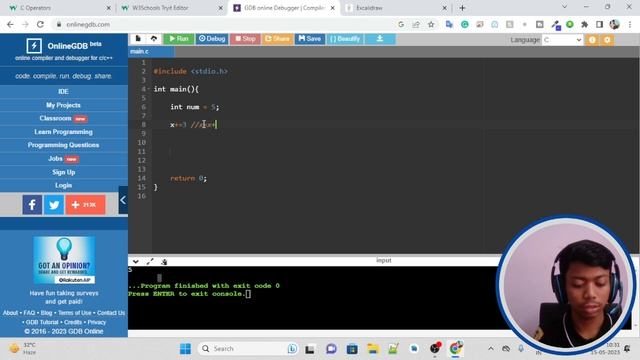
Task: Share the code using the Share button
Action: [x=277, y=39]
